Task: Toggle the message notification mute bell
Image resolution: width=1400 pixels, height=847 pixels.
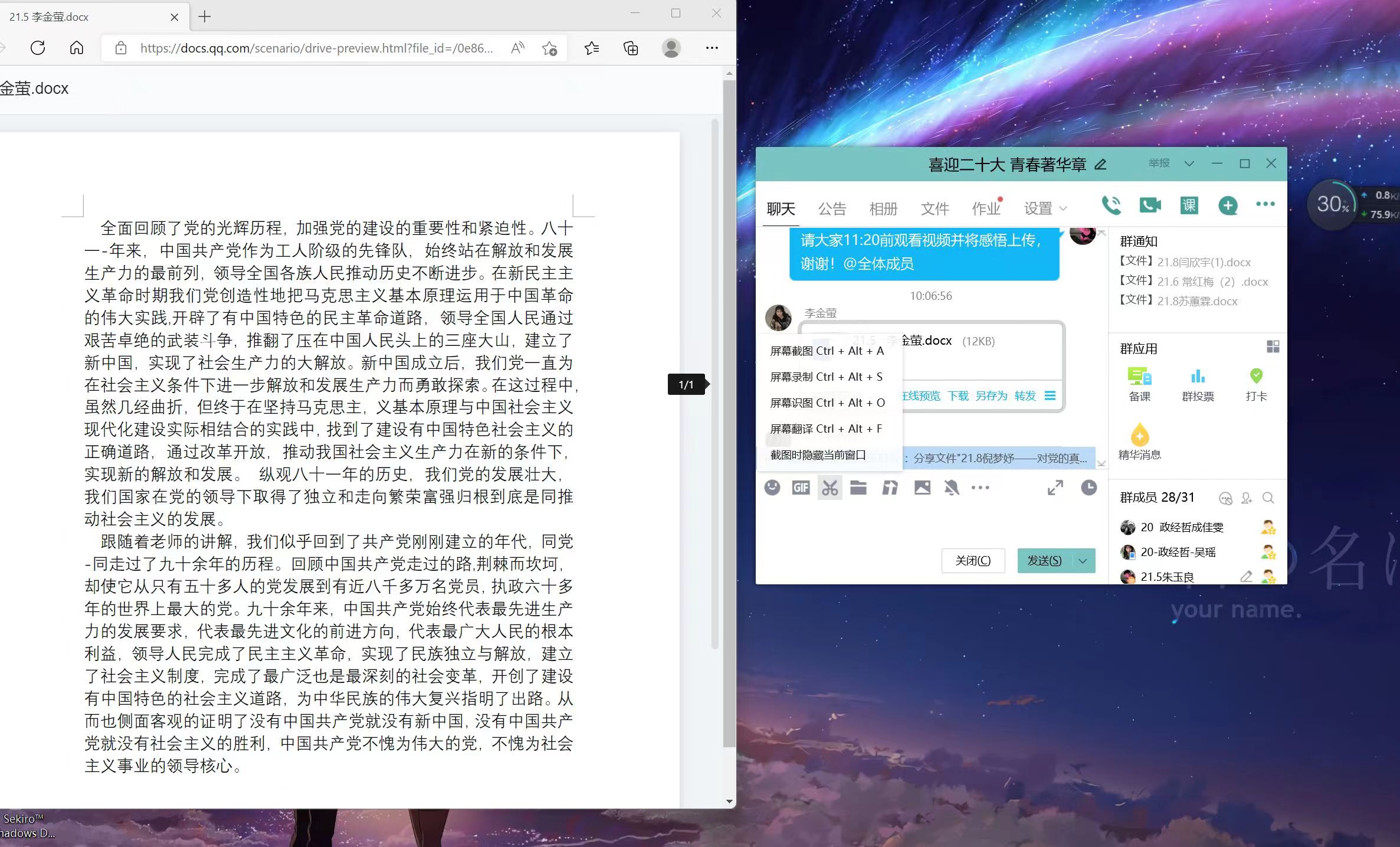Action: tap(951, 488)
